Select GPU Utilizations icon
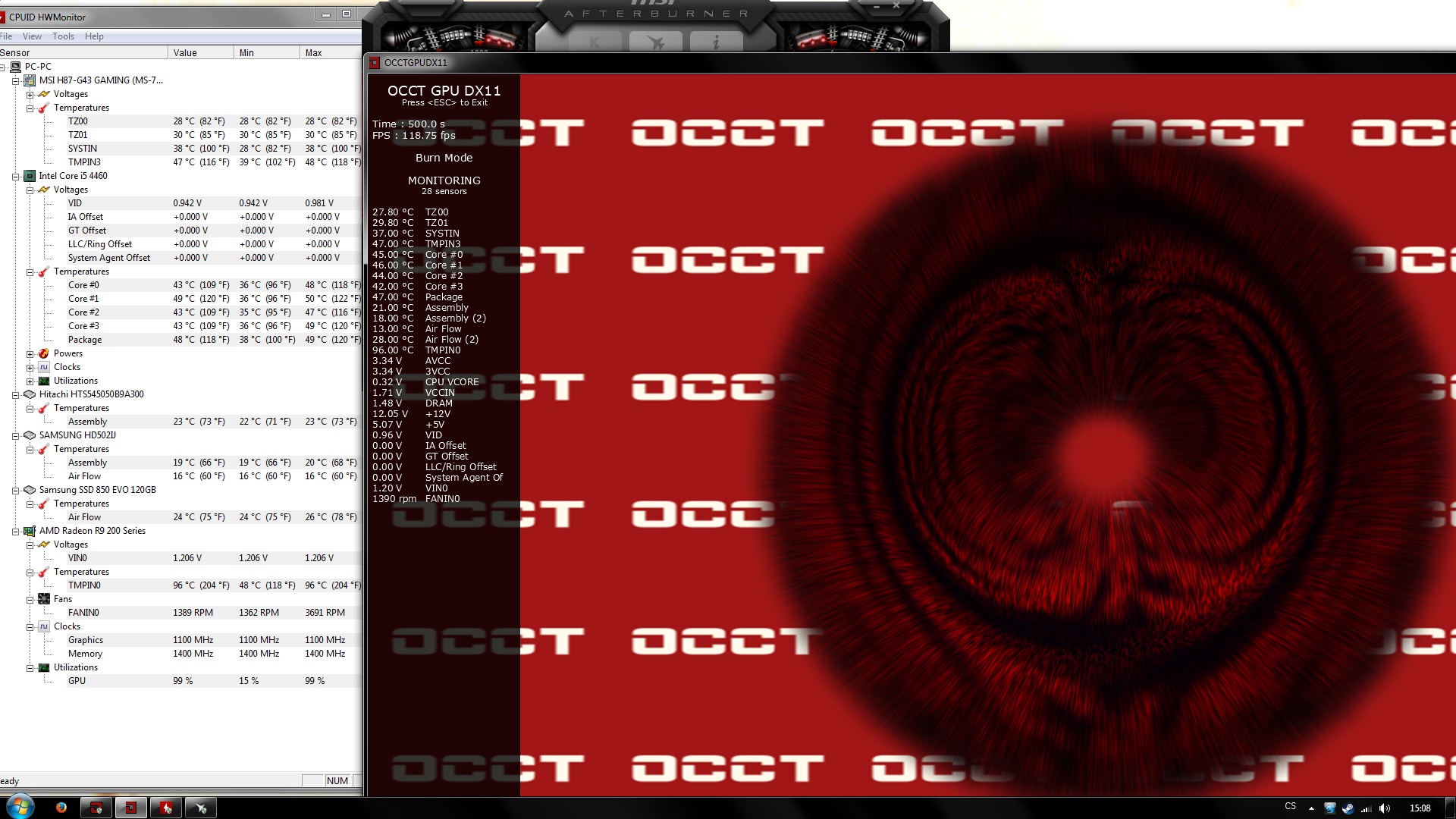The width and height of the screenshot is (1456, 819). [44, 667]
